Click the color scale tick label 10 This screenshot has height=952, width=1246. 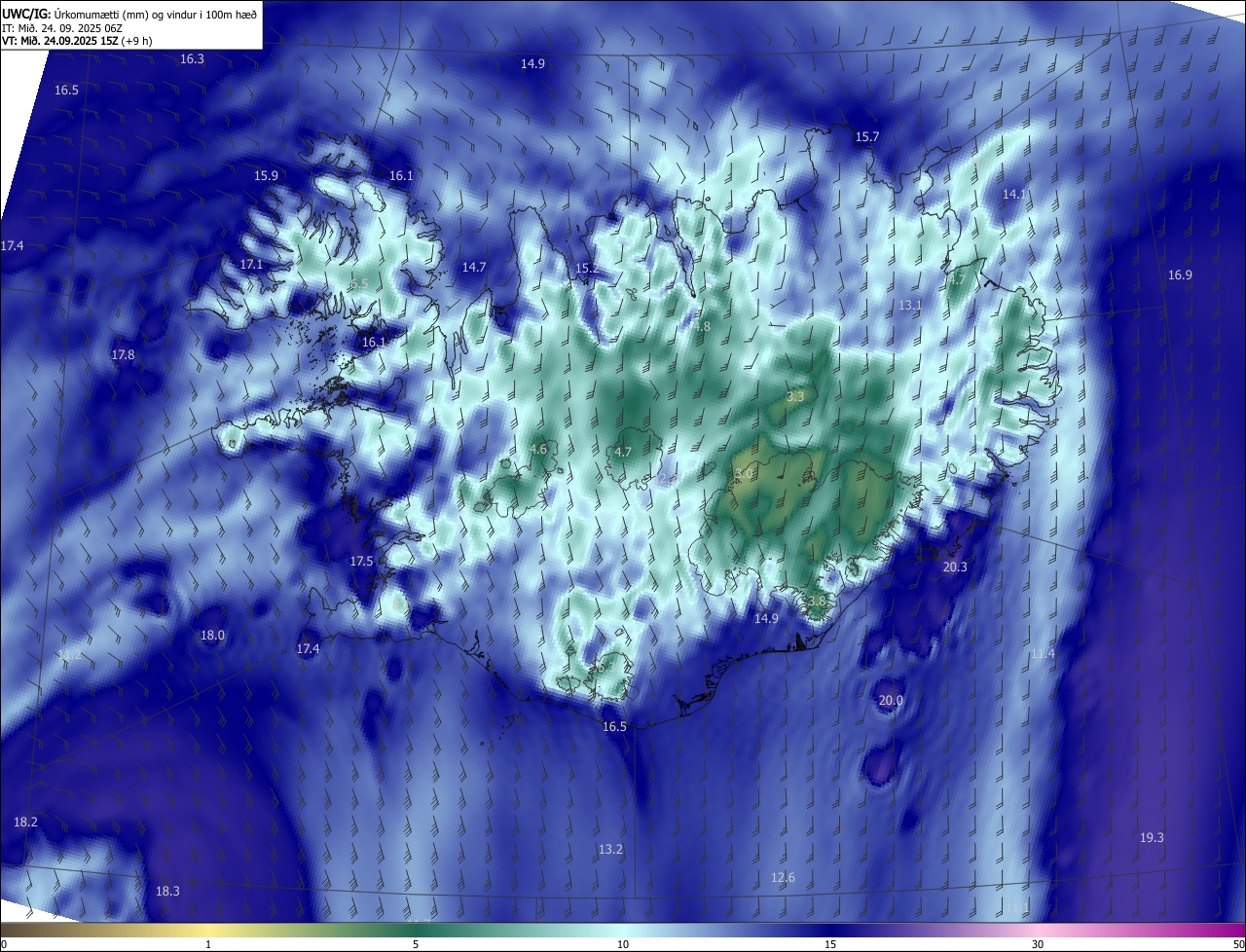click(623, 945)
